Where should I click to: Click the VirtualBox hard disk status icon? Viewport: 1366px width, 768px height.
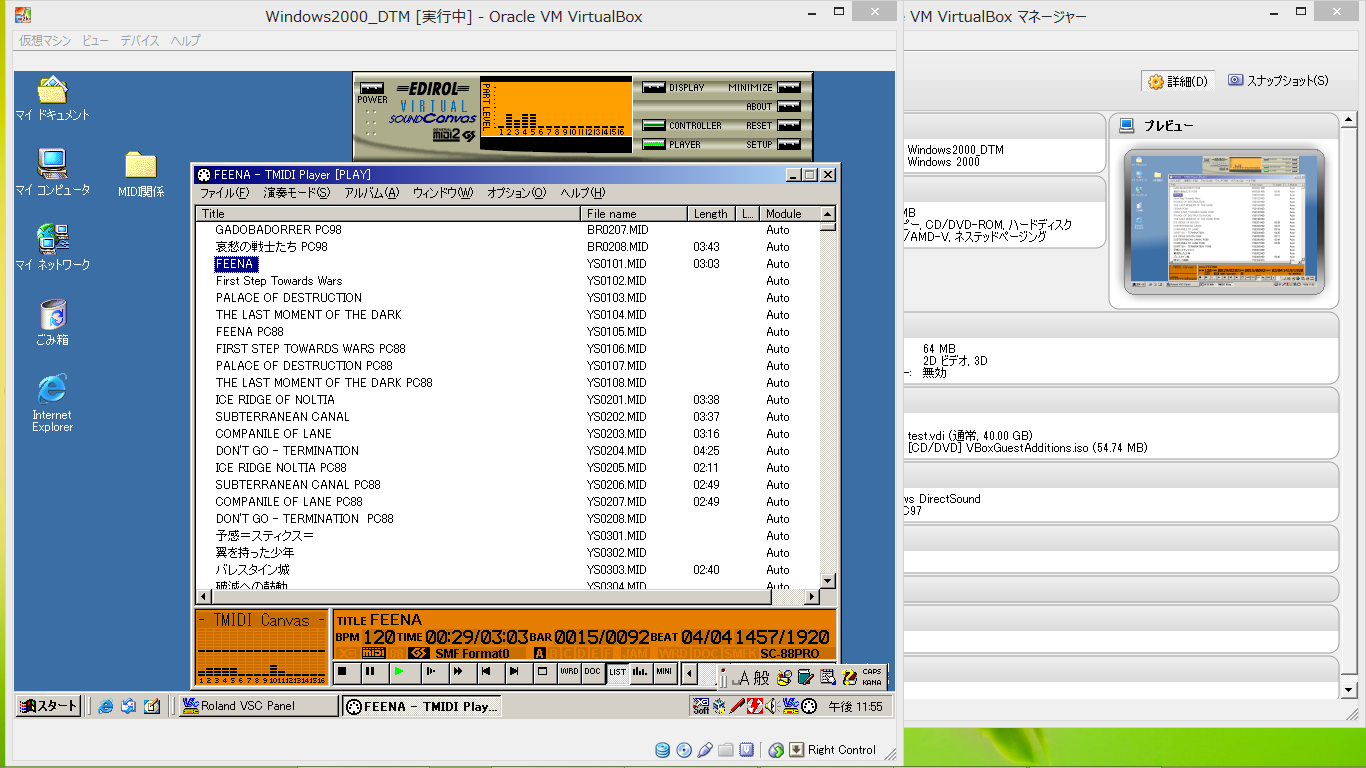point(662,750)
